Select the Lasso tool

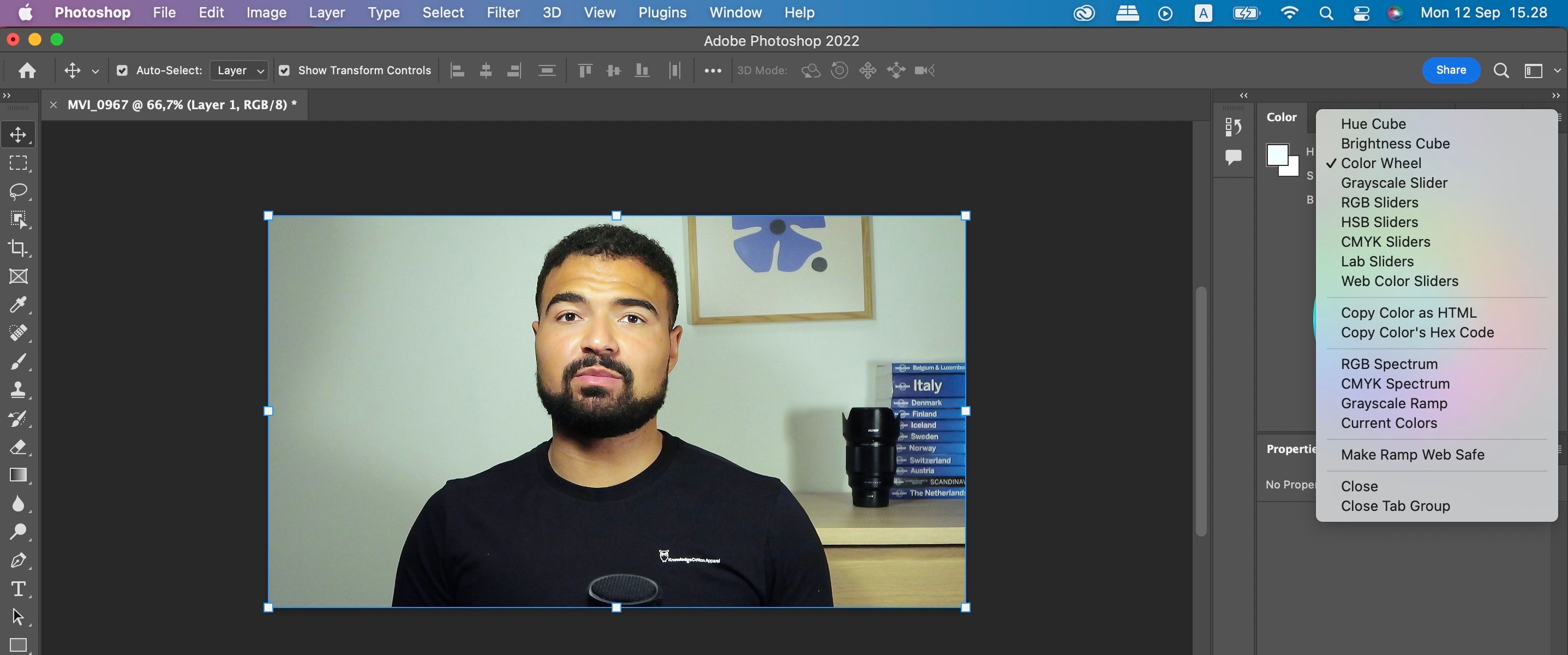(x=18, y=191)
